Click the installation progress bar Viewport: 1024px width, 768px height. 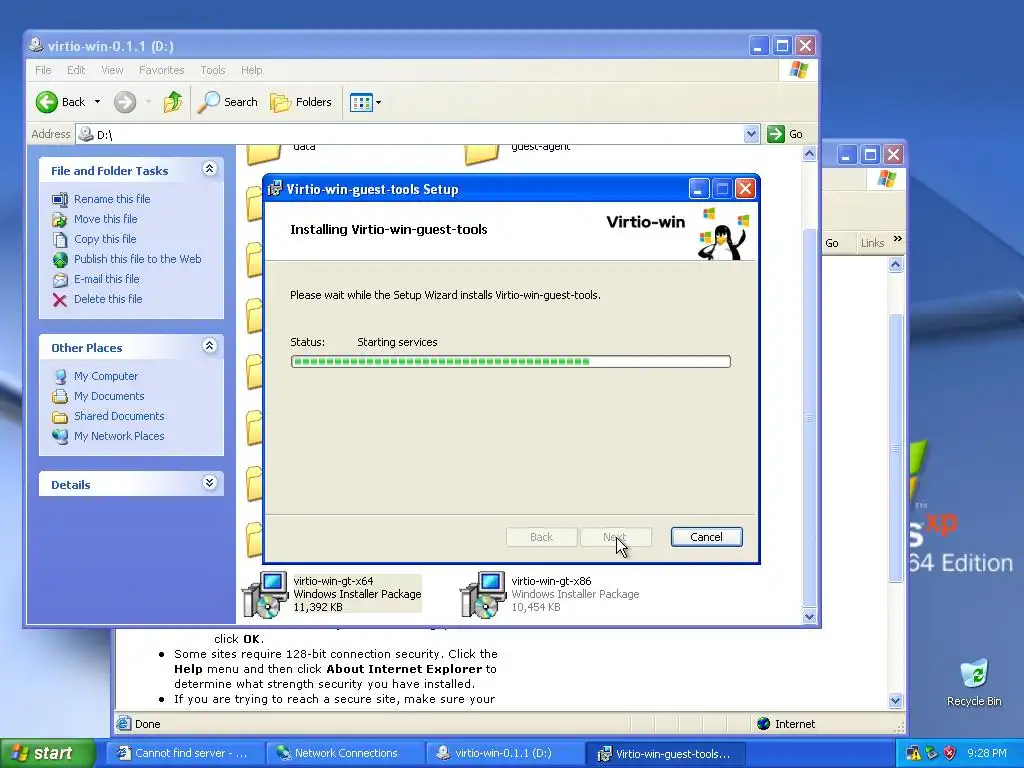tap(511, 362)
